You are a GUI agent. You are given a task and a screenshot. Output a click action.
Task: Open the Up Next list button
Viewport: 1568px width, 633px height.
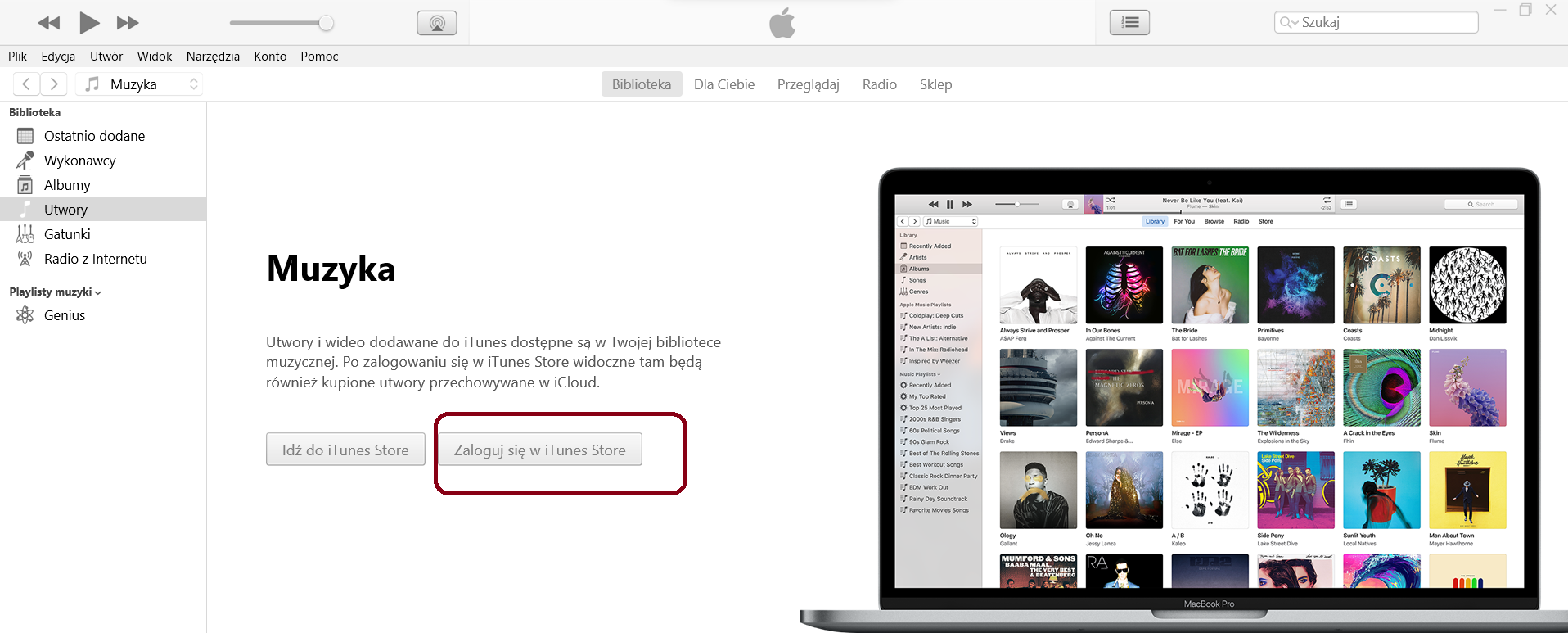pos(1129,23)
